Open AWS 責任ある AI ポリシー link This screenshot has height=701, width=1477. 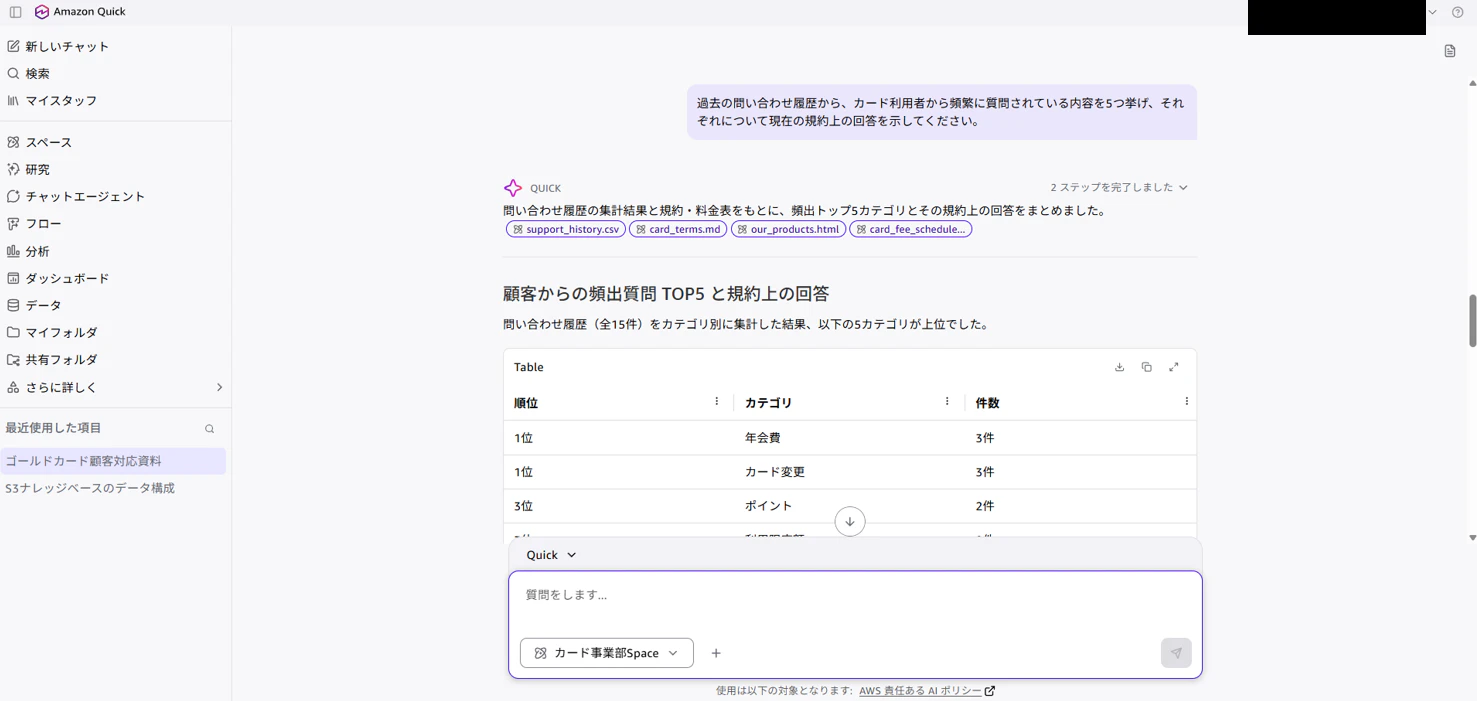tap(927, 691)
